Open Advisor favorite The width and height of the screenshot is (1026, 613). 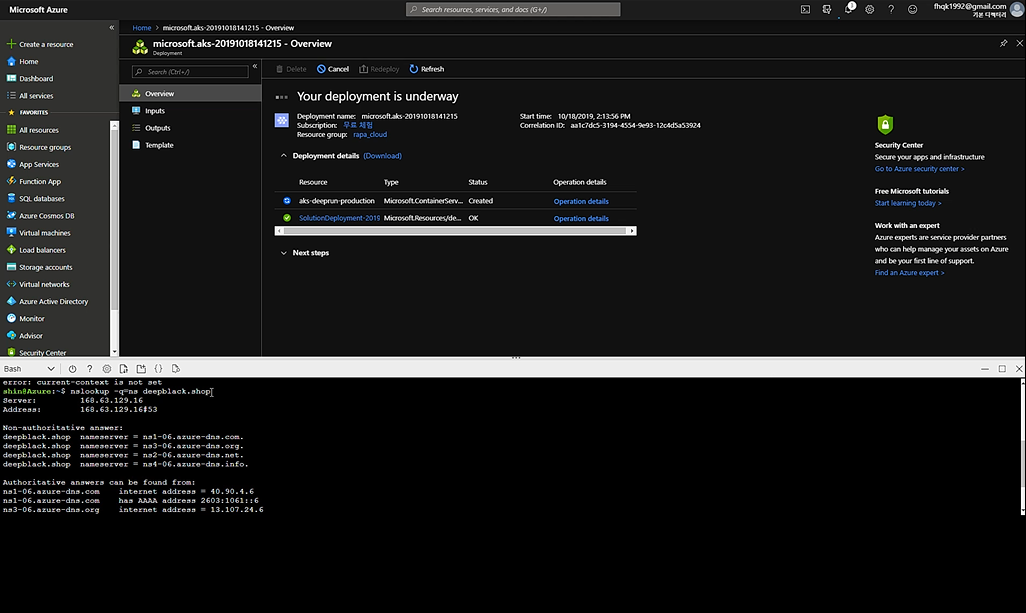coord(25,336)
